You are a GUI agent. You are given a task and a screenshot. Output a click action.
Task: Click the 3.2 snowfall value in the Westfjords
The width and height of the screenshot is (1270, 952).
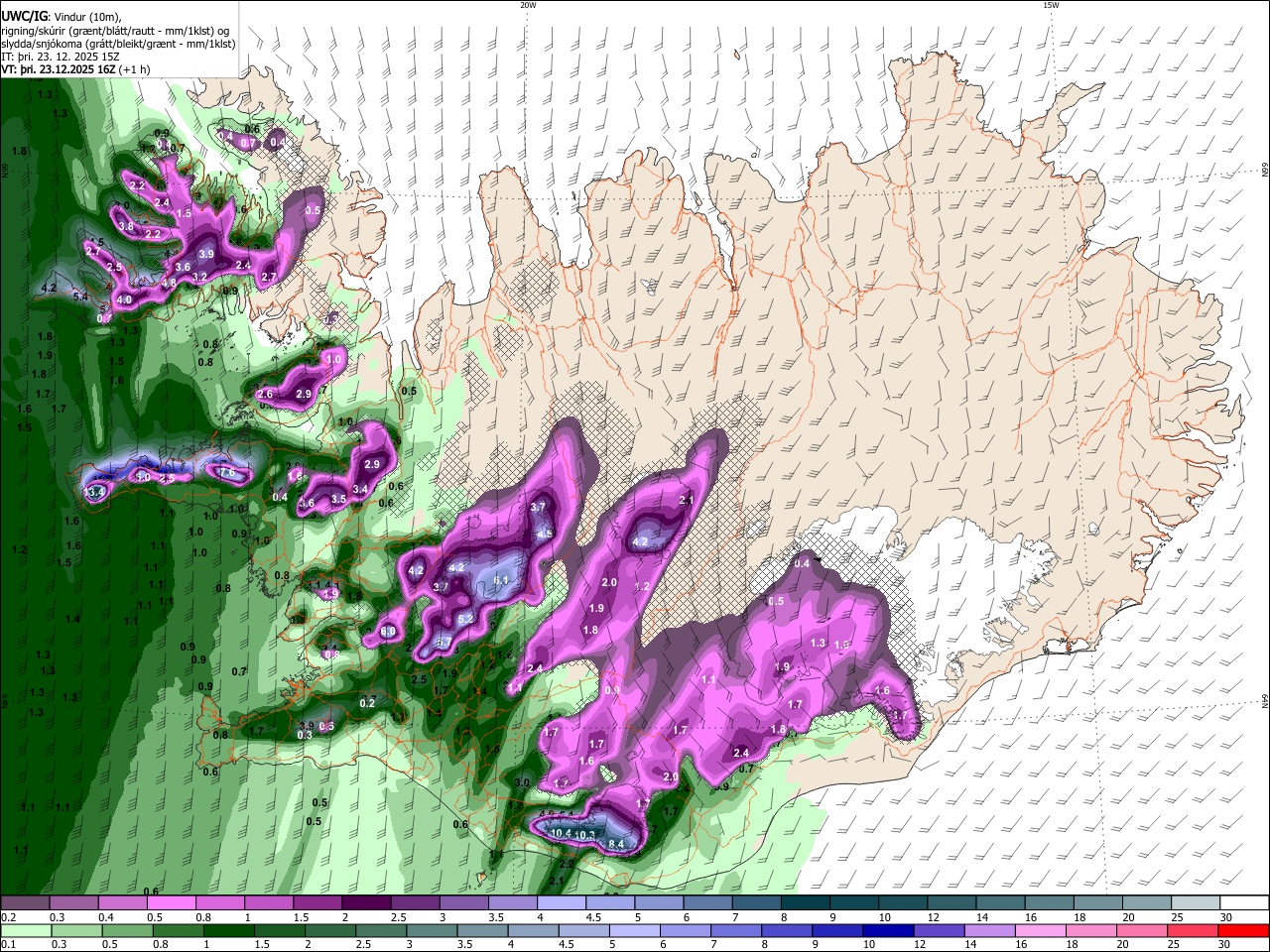tap(199, 277)
